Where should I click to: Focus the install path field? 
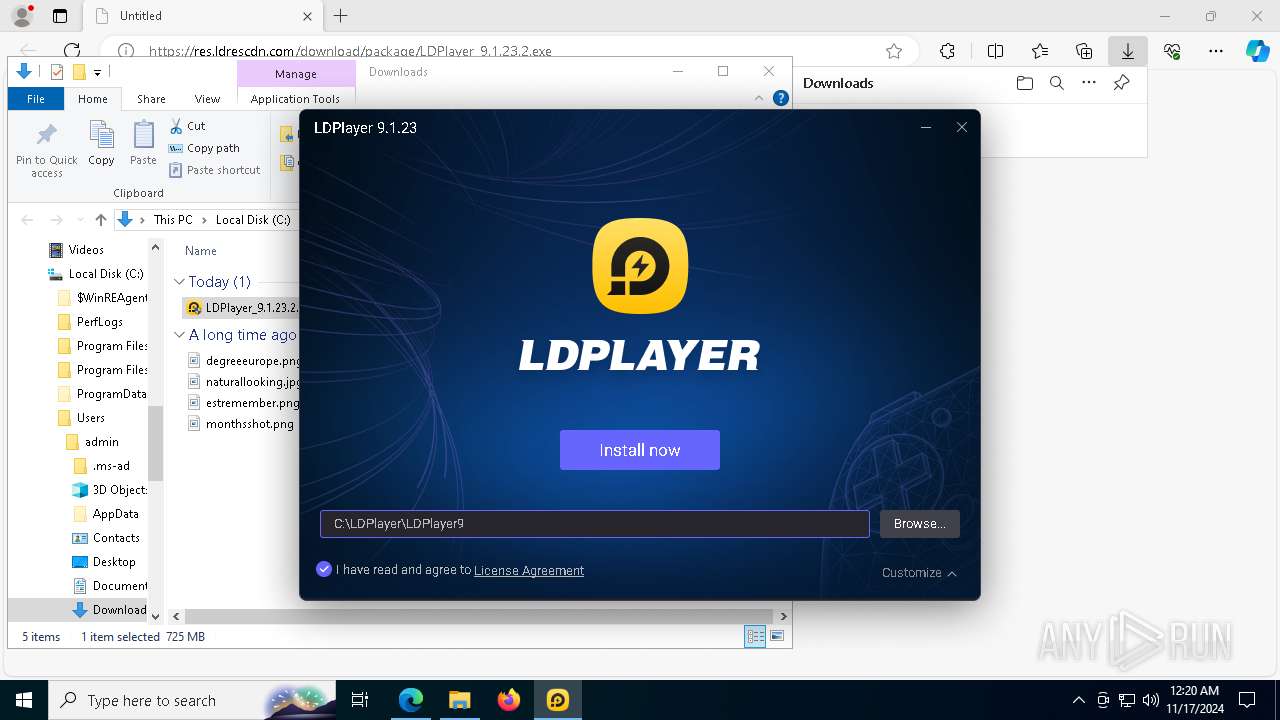594,524
